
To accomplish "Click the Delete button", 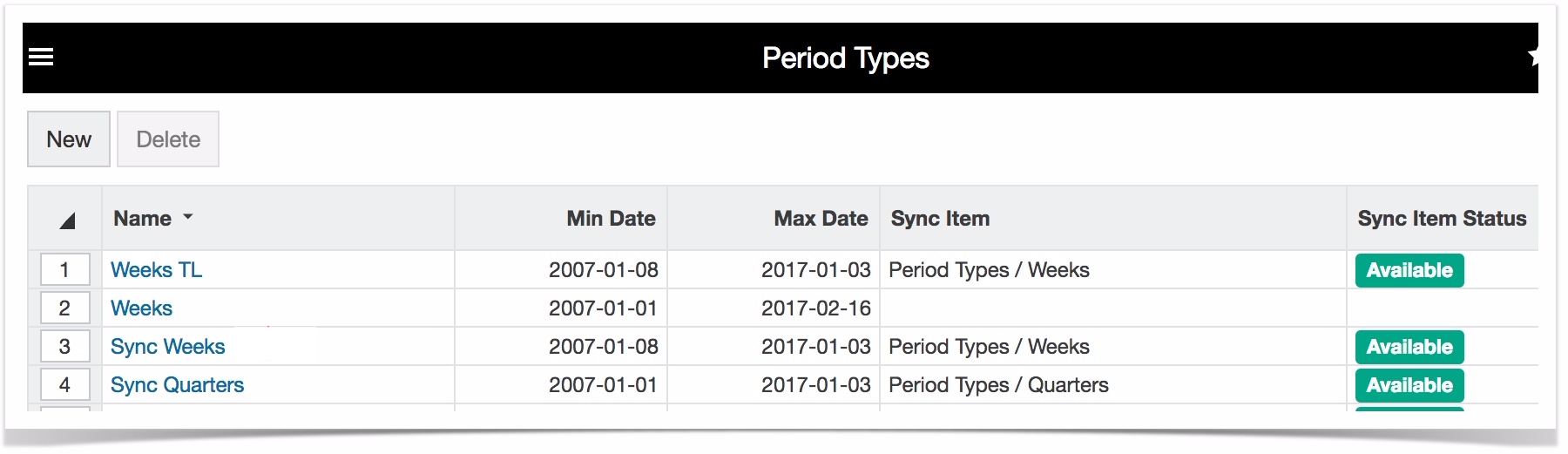I will (168, 139).
